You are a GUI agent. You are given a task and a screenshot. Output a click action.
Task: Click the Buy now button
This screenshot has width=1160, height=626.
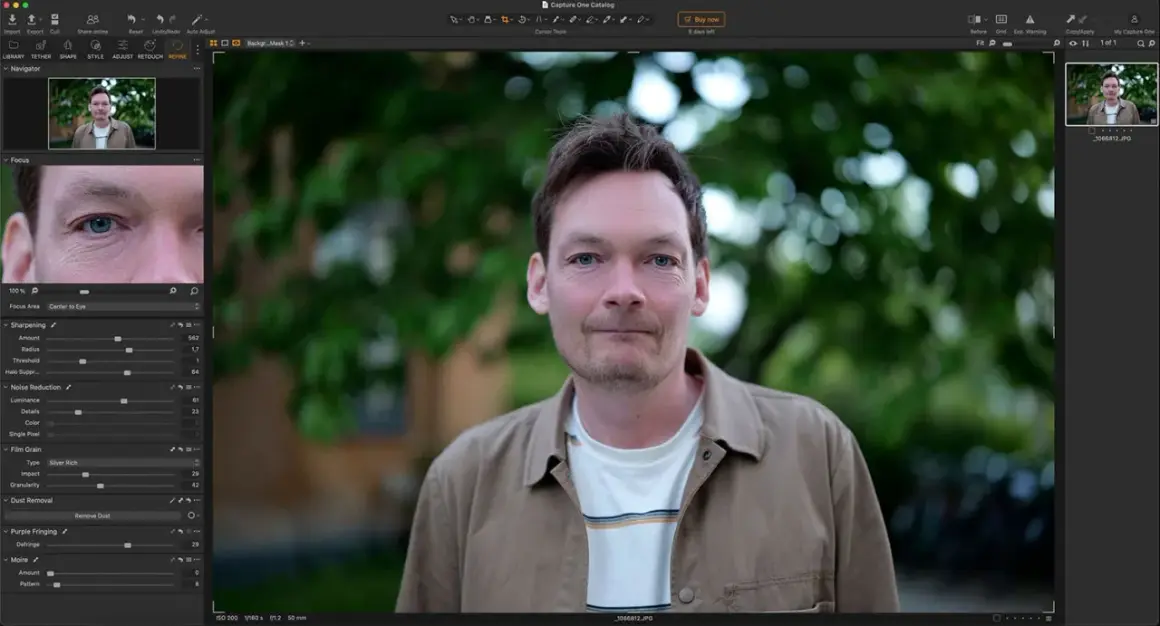point(701,19)
